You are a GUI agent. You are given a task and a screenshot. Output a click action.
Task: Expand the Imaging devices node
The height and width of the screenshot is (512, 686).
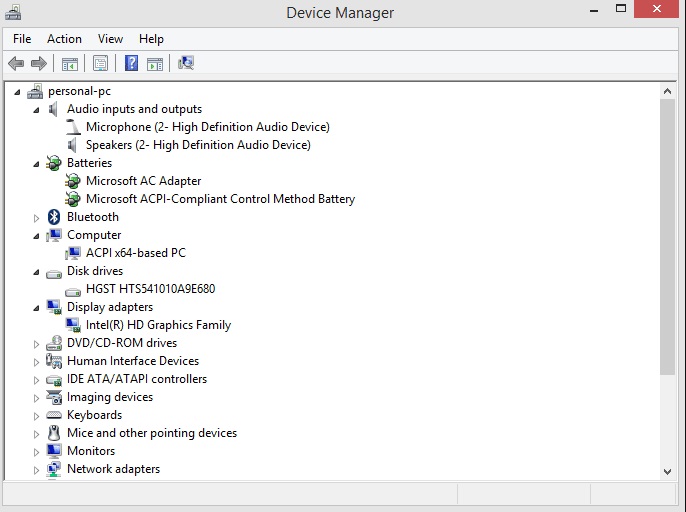point(36,398)
